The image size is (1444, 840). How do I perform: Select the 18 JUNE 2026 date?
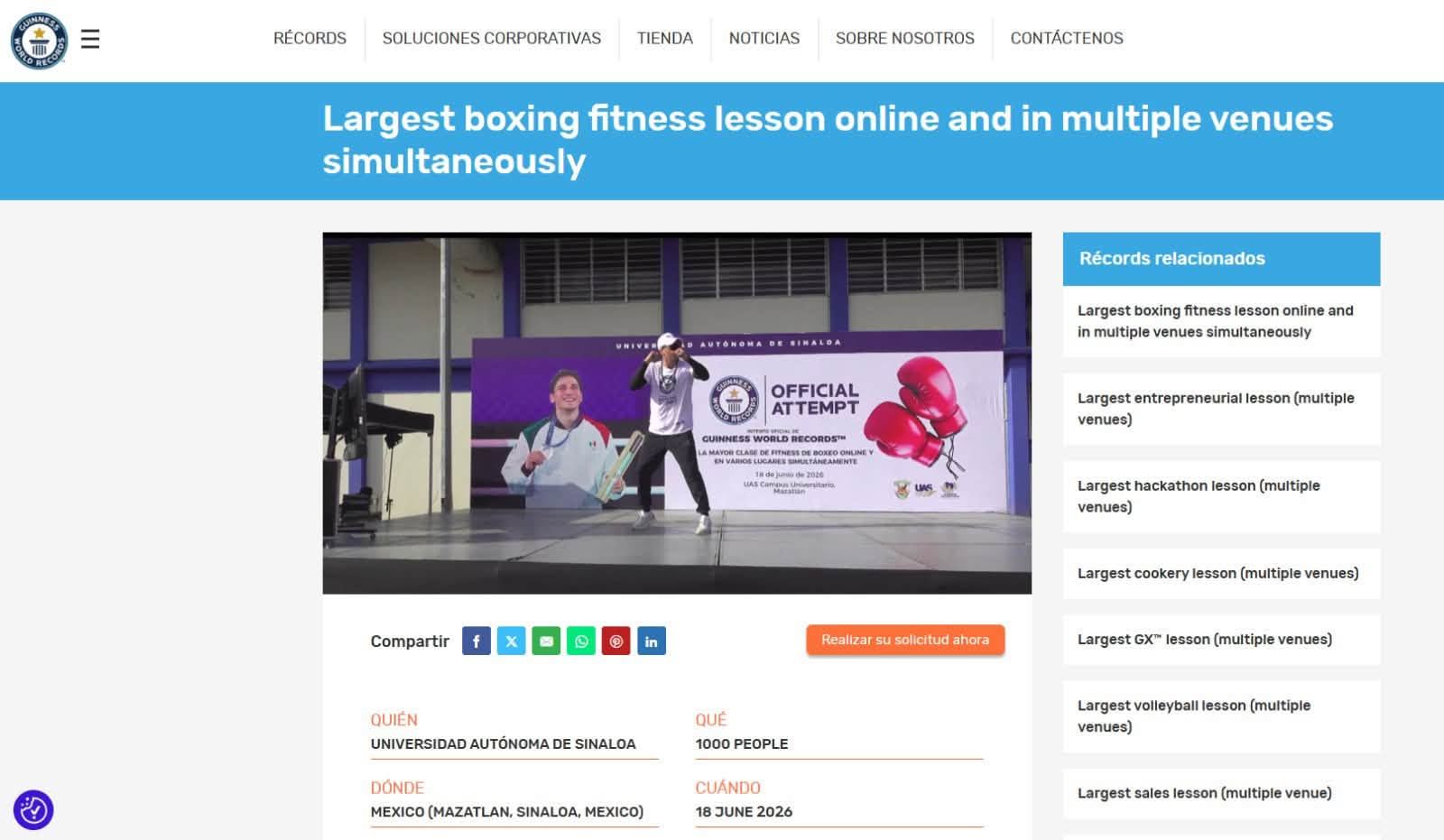click(744, 811)
